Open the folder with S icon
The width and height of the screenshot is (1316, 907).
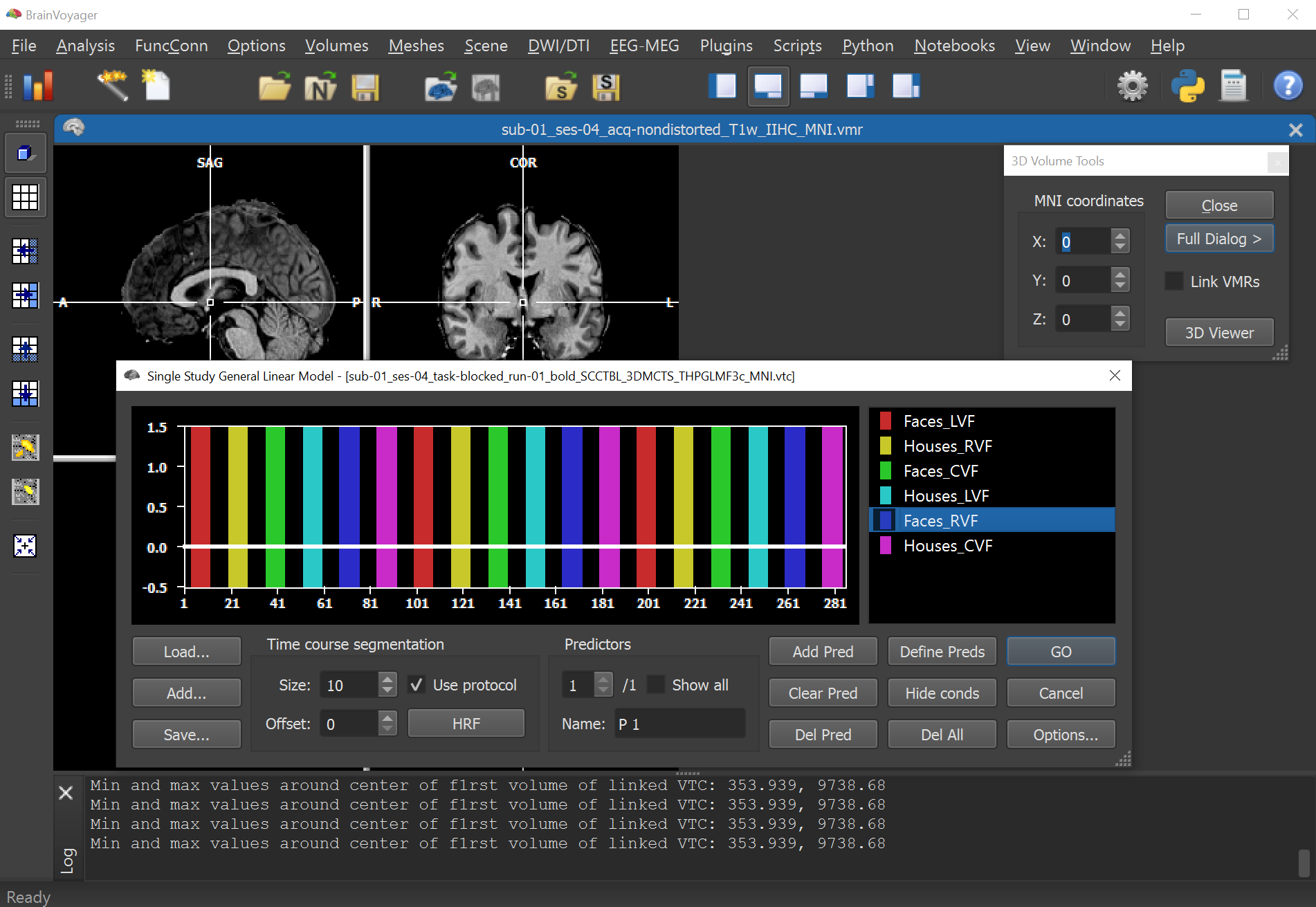(x=561, y=86)
